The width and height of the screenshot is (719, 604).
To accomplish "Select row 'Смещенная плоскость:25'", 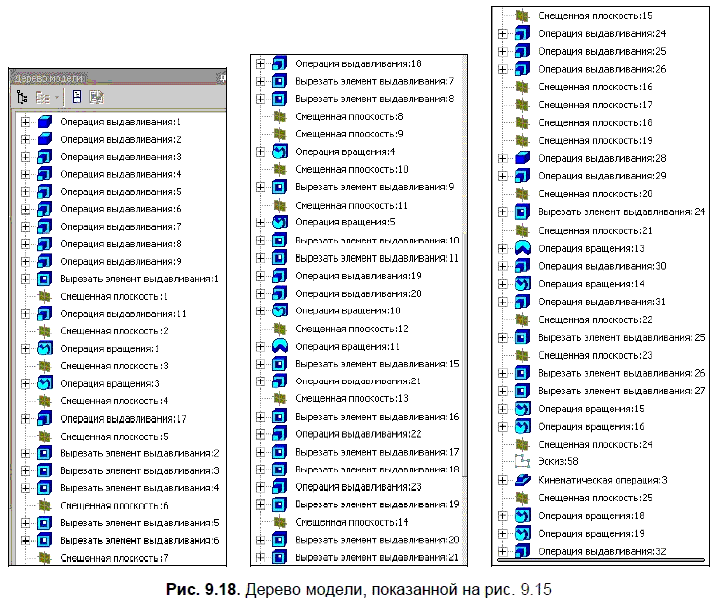I will [x=595, y=498].
